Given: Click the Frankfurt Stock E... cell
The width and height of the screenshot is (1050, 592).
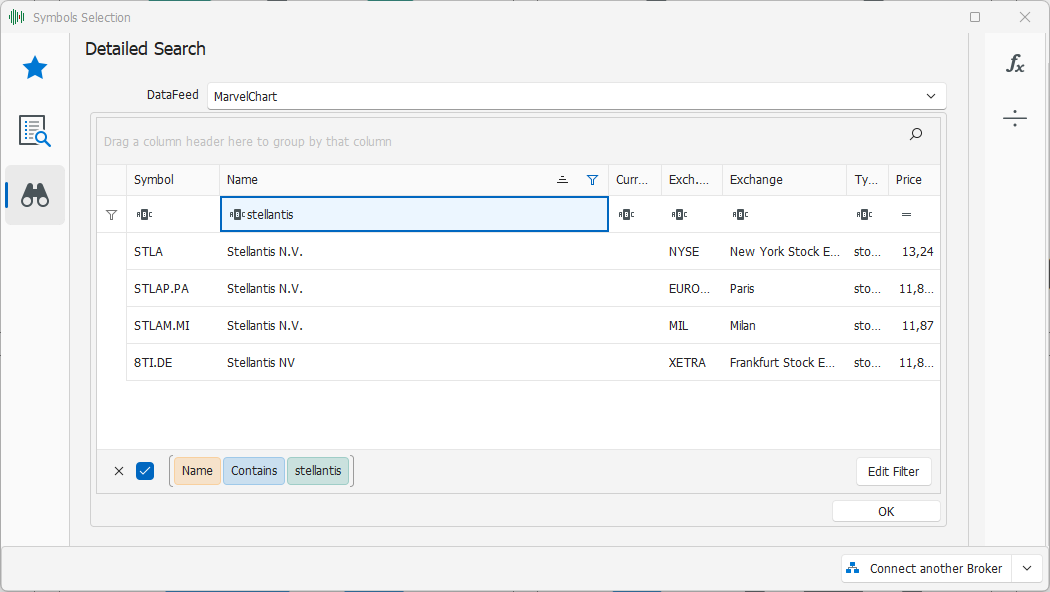Looking at the screenshot, I should coord(782,362).
